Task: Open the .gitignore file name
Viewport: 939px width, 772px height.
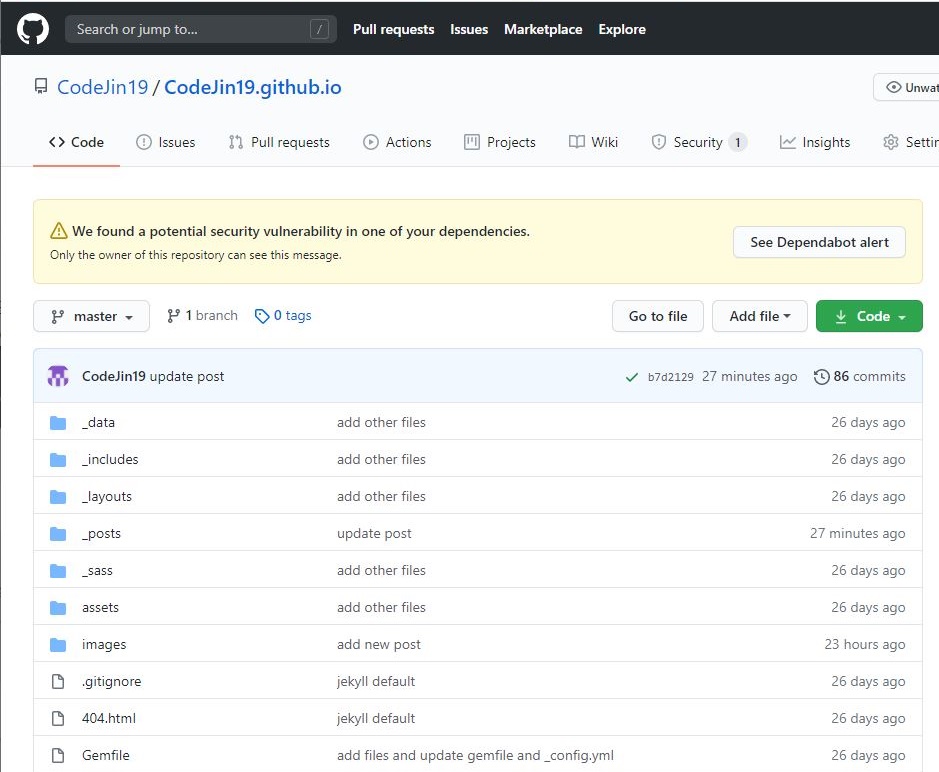Action: [x=111, y=682]
